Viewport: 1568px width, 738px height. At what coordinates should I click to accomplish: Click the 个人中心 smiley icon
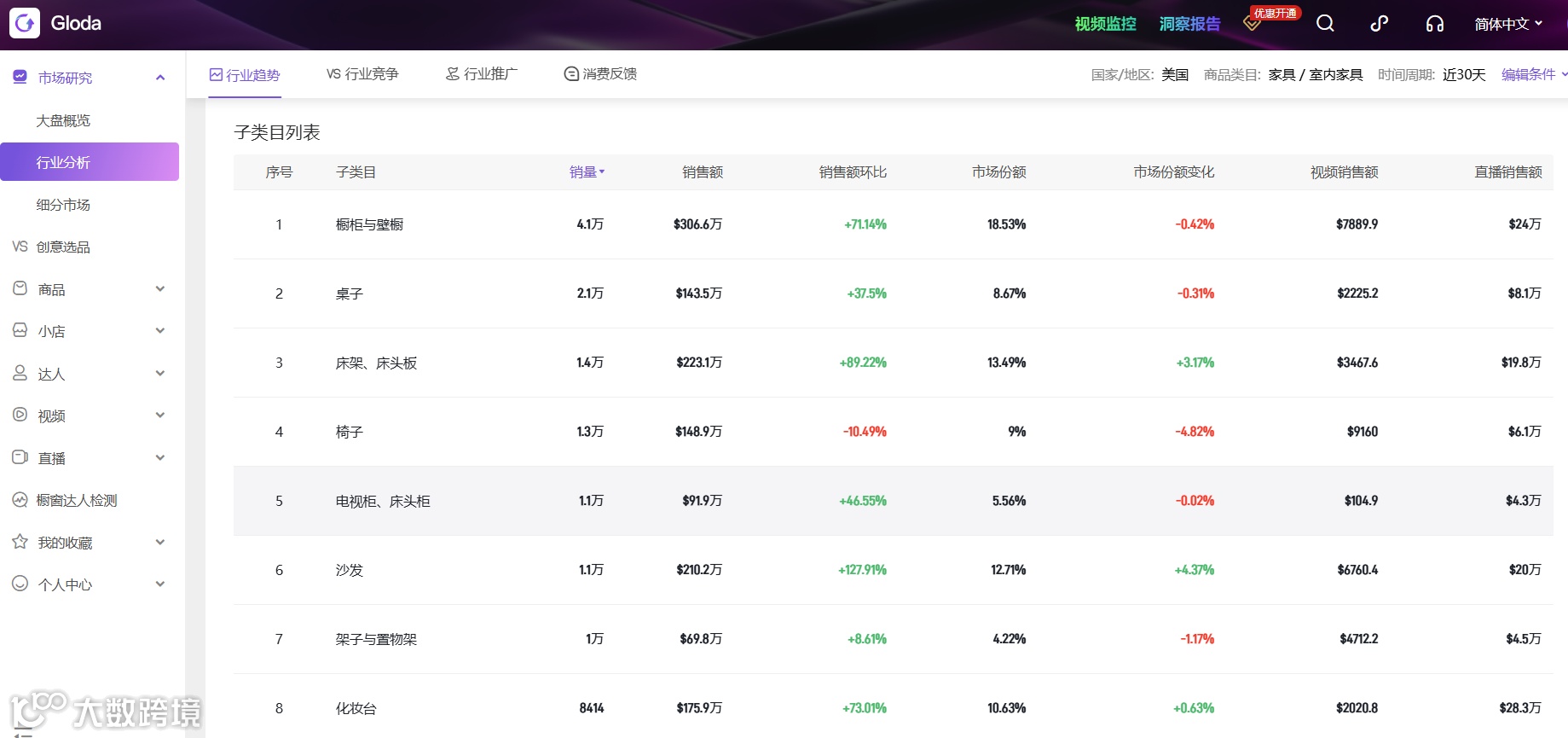click(x=20, y=584)
